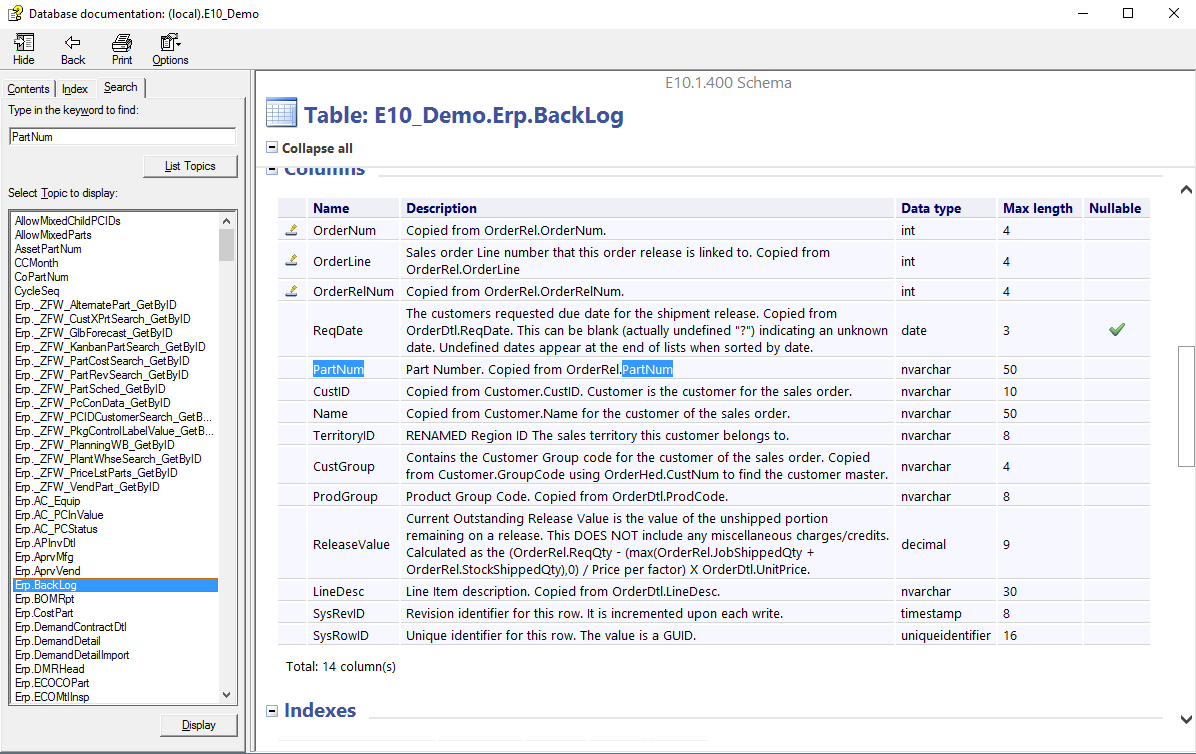The image size is (1196, 754).
Task: Select AllowMixedChildPCIDs topic
Action: tap(68, 221)
